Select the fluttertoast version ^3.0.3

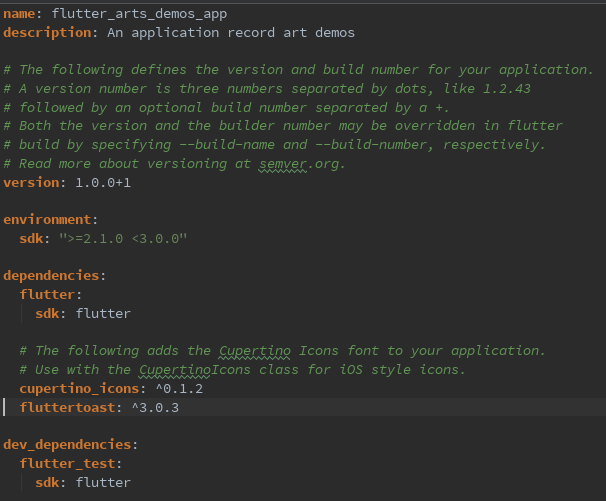tap(155, 407)
